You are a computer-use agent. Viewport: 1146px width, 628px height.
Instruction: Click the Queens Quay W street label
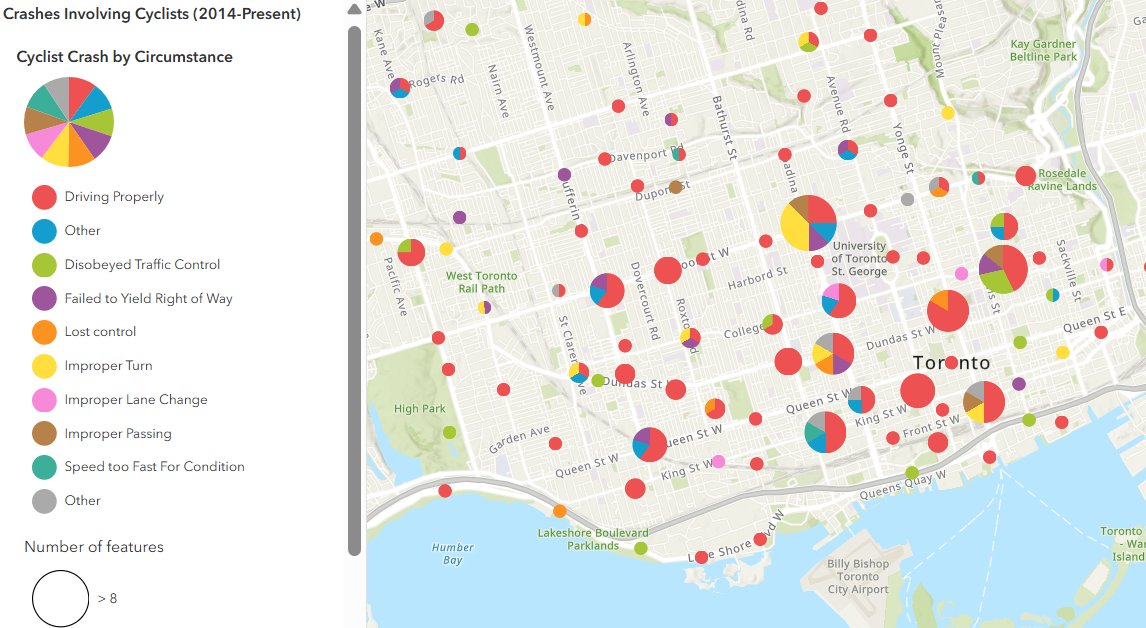(903, 485)
